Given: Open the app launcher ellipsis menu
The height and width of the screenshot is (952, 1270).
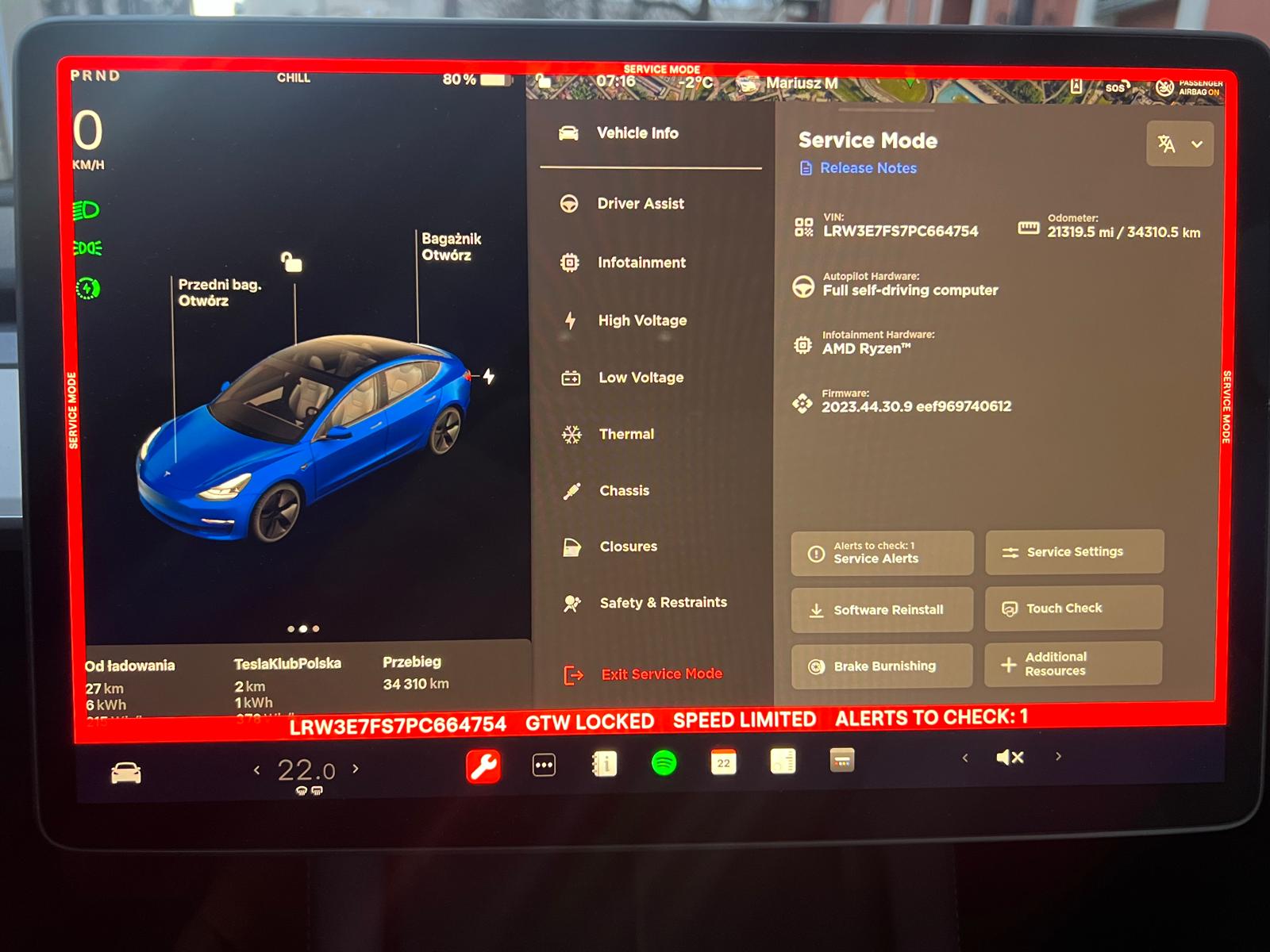Looking at the screenshot, I should pyautogui.click(x=543, y=764).
